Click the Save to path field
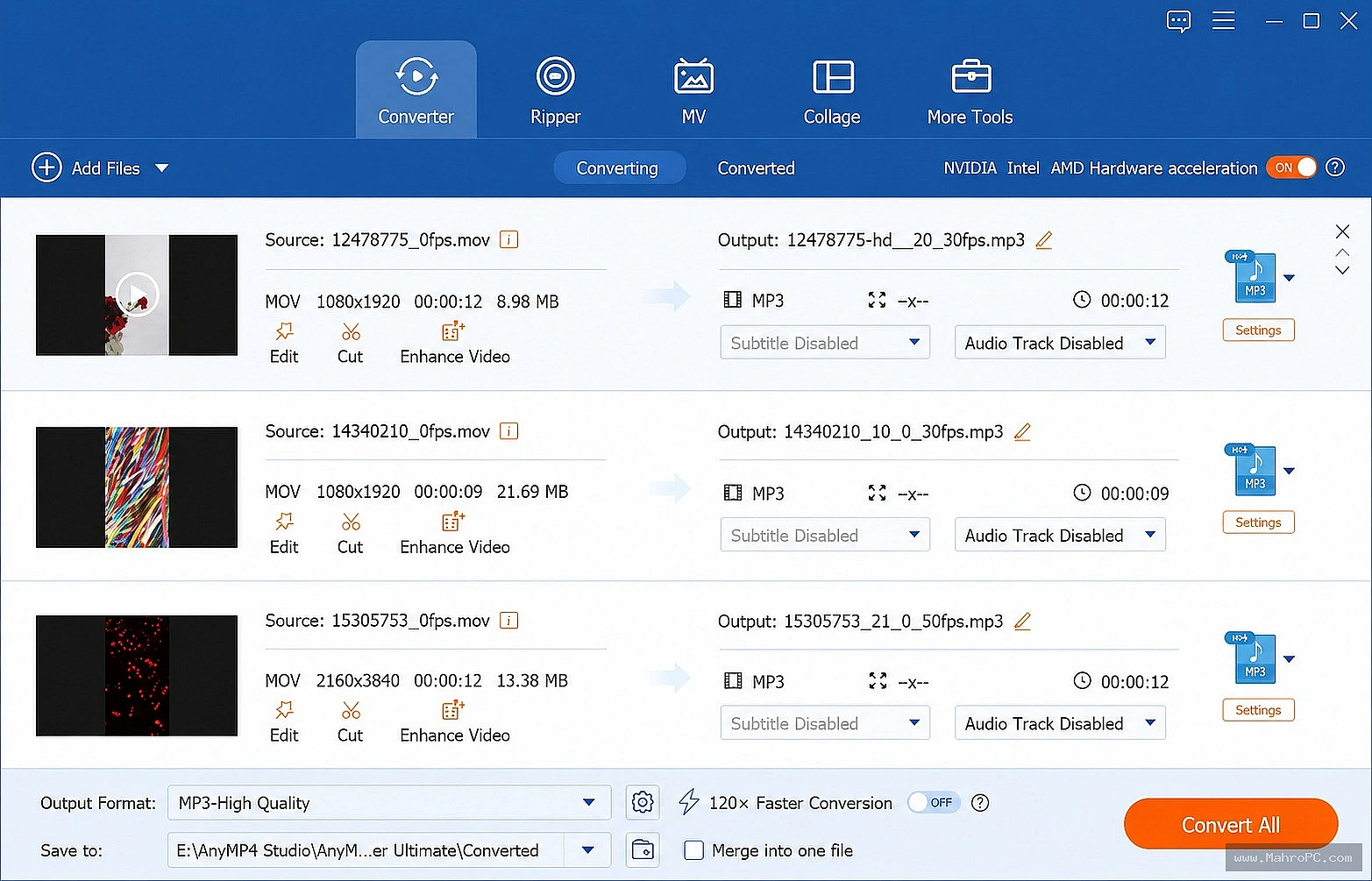 pyautogui.click(x=366, y=850)
